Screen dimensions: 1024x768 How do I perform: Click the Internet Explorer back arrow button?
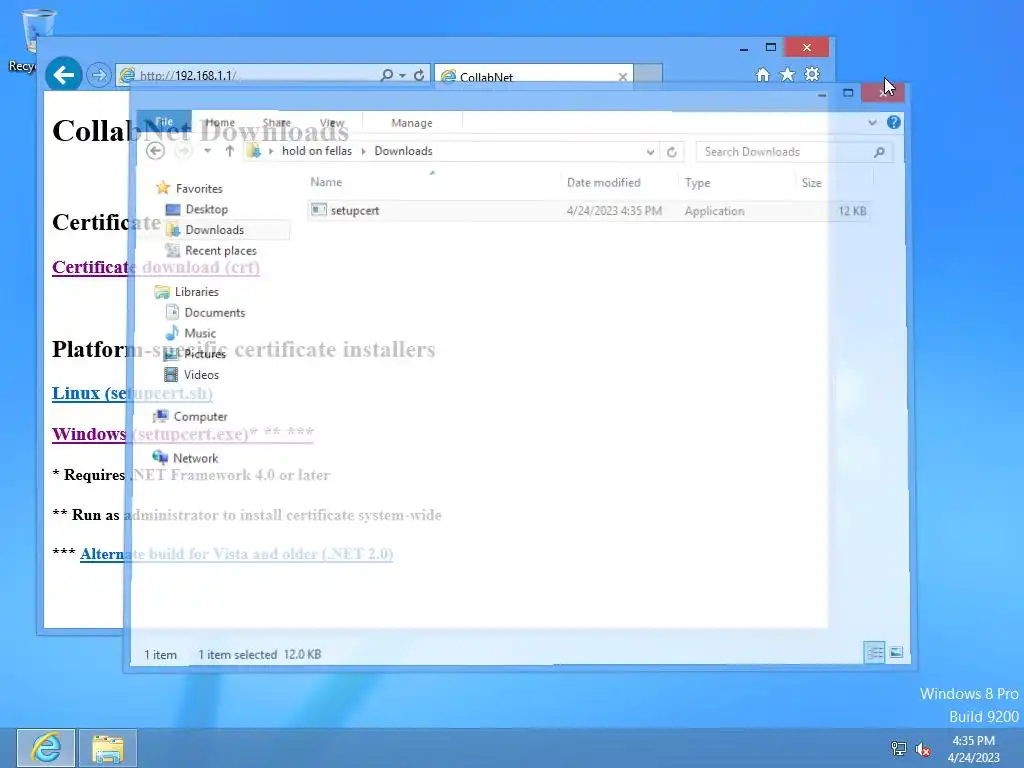coord(63,75)
